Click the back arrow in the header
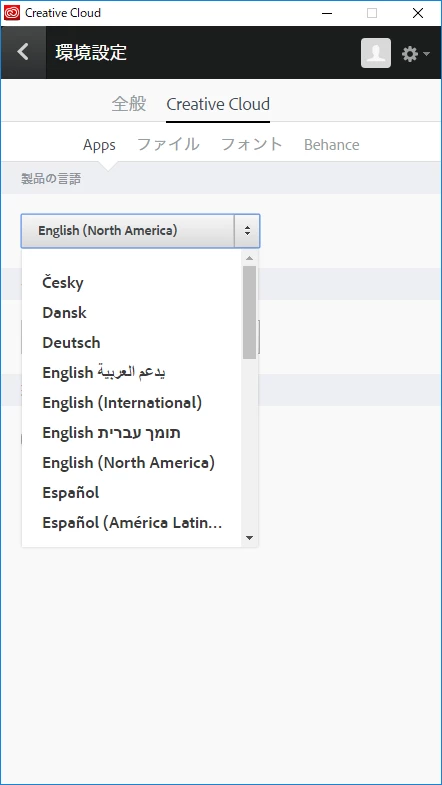 pyautogui.click(x=23, y=52)
